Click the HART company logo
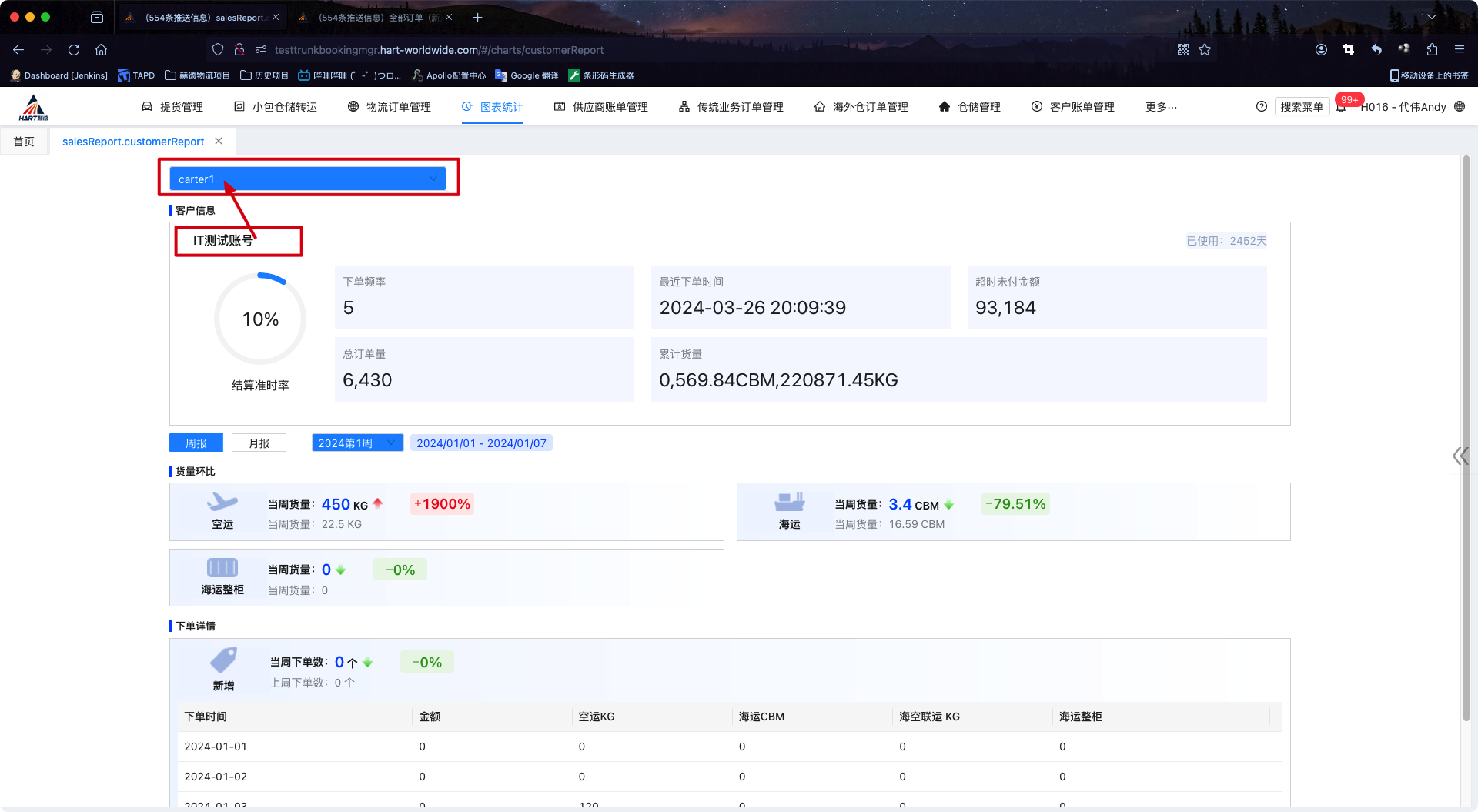Viewport: 1478px width, 812px height. [x=34, y=108]
